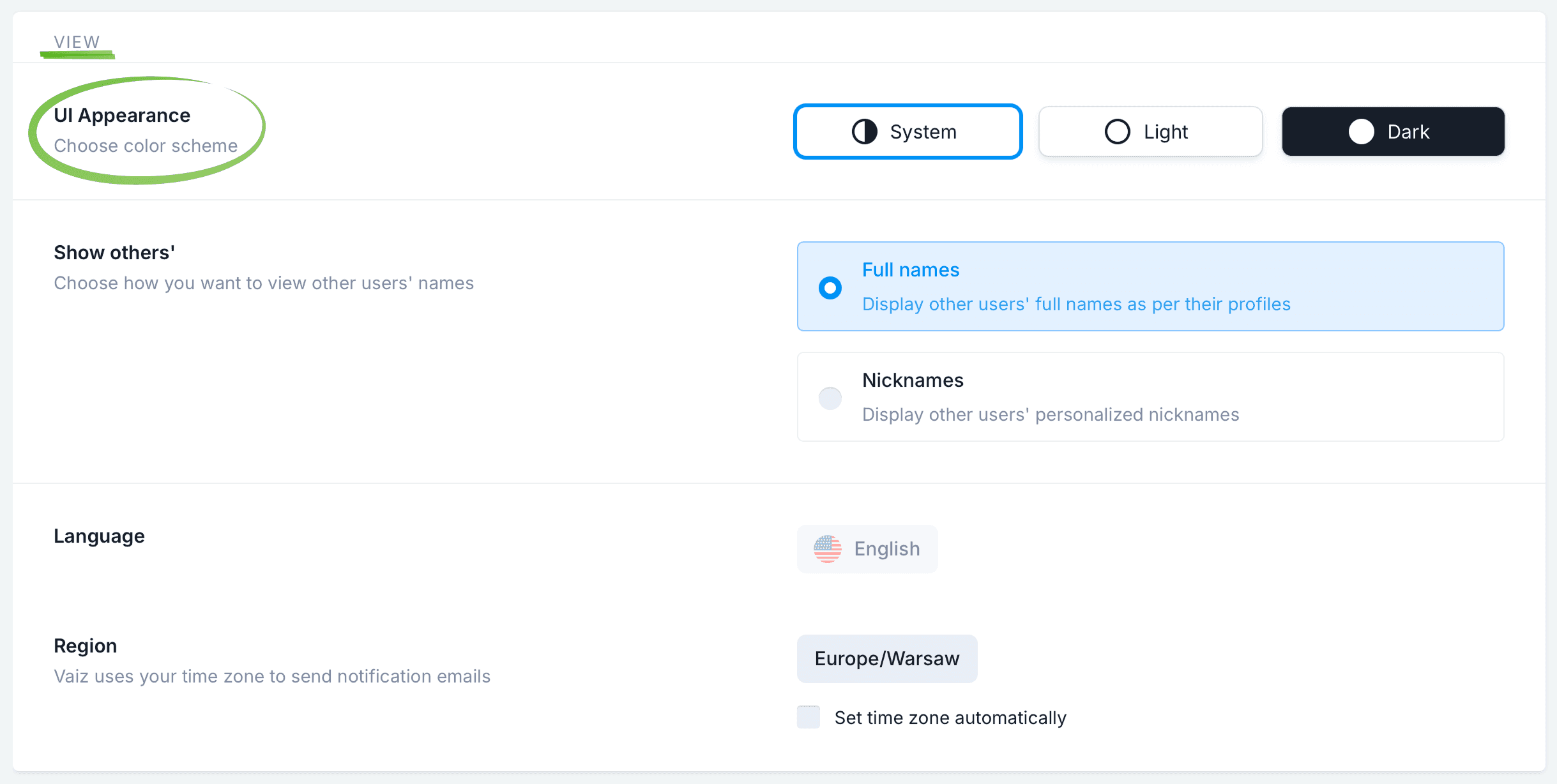Click the US flag language icon
Image resolution: width=1557 pixels, height=784 pixels.
click(x=827, y=549)
